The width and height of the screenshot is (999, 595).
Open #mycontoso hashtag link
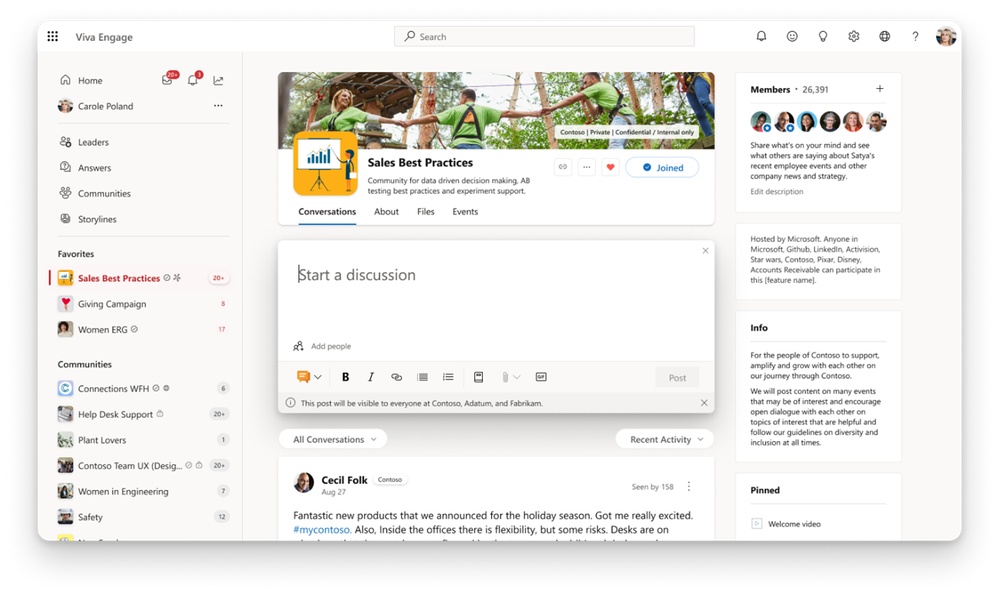coord(322,529)
